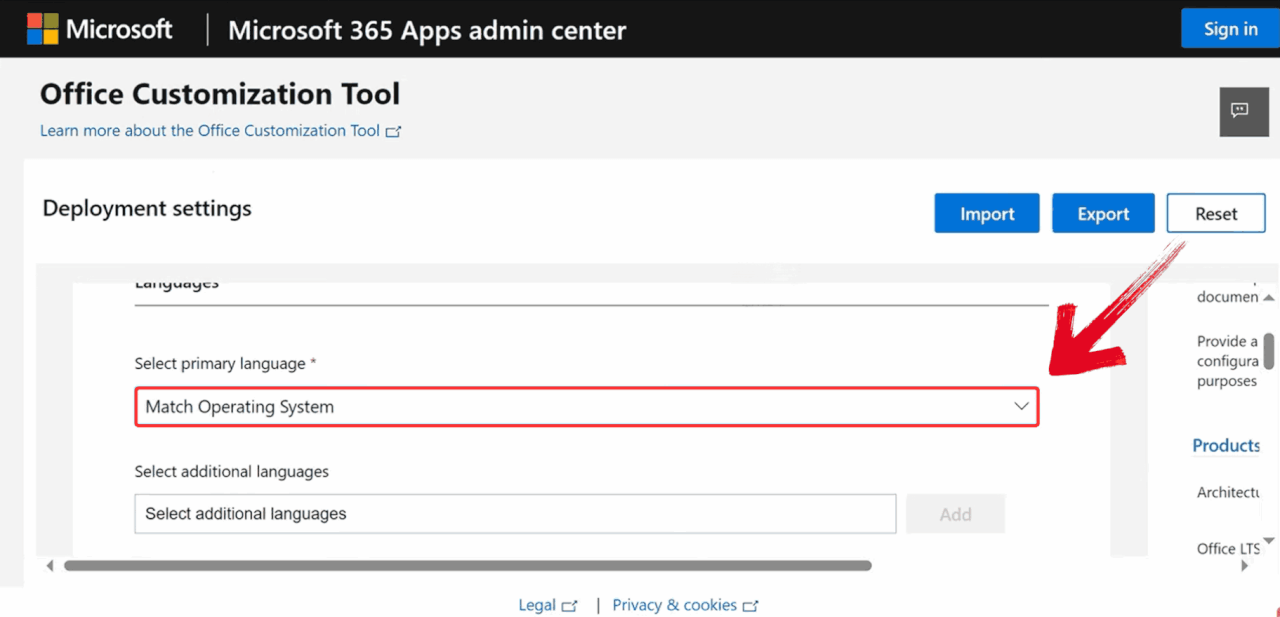Click external-link icon after Privacy & cookies
Screen dimensions: 1280x617
(x=750, y=606)
